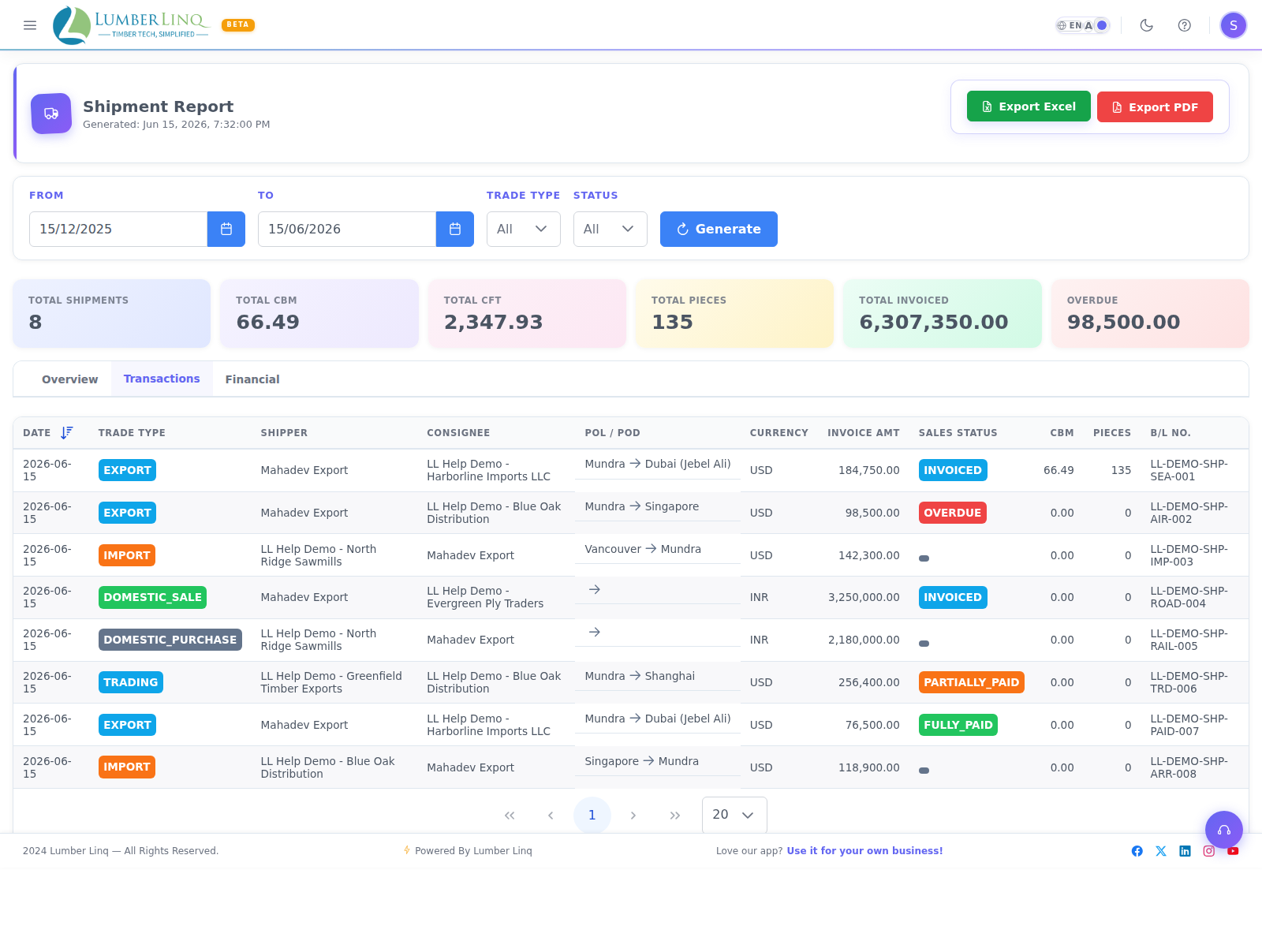Open the hamburger navigation menu
This screenshot has height=952, width=1262.
pos(30,25)
